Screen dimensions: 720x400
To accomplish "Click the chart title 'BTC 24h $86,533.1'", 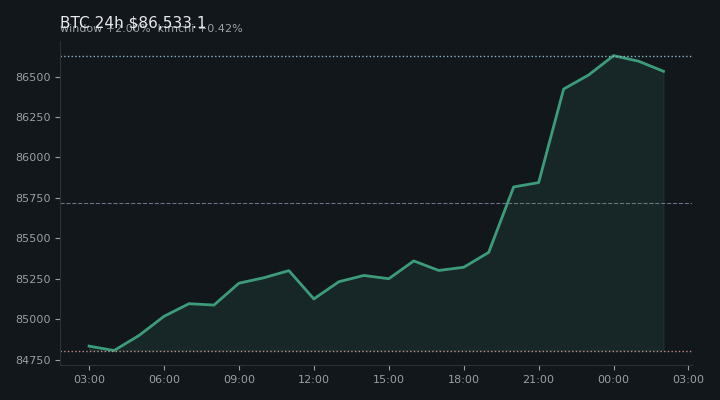I will (x=133, y=22).
